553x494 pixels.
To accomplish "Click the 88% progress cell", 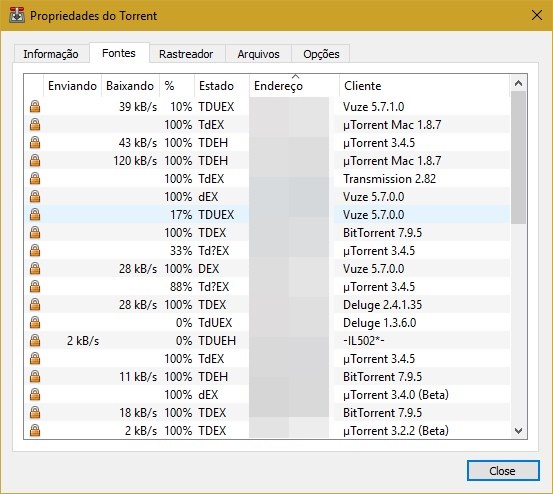I will 181,286.
